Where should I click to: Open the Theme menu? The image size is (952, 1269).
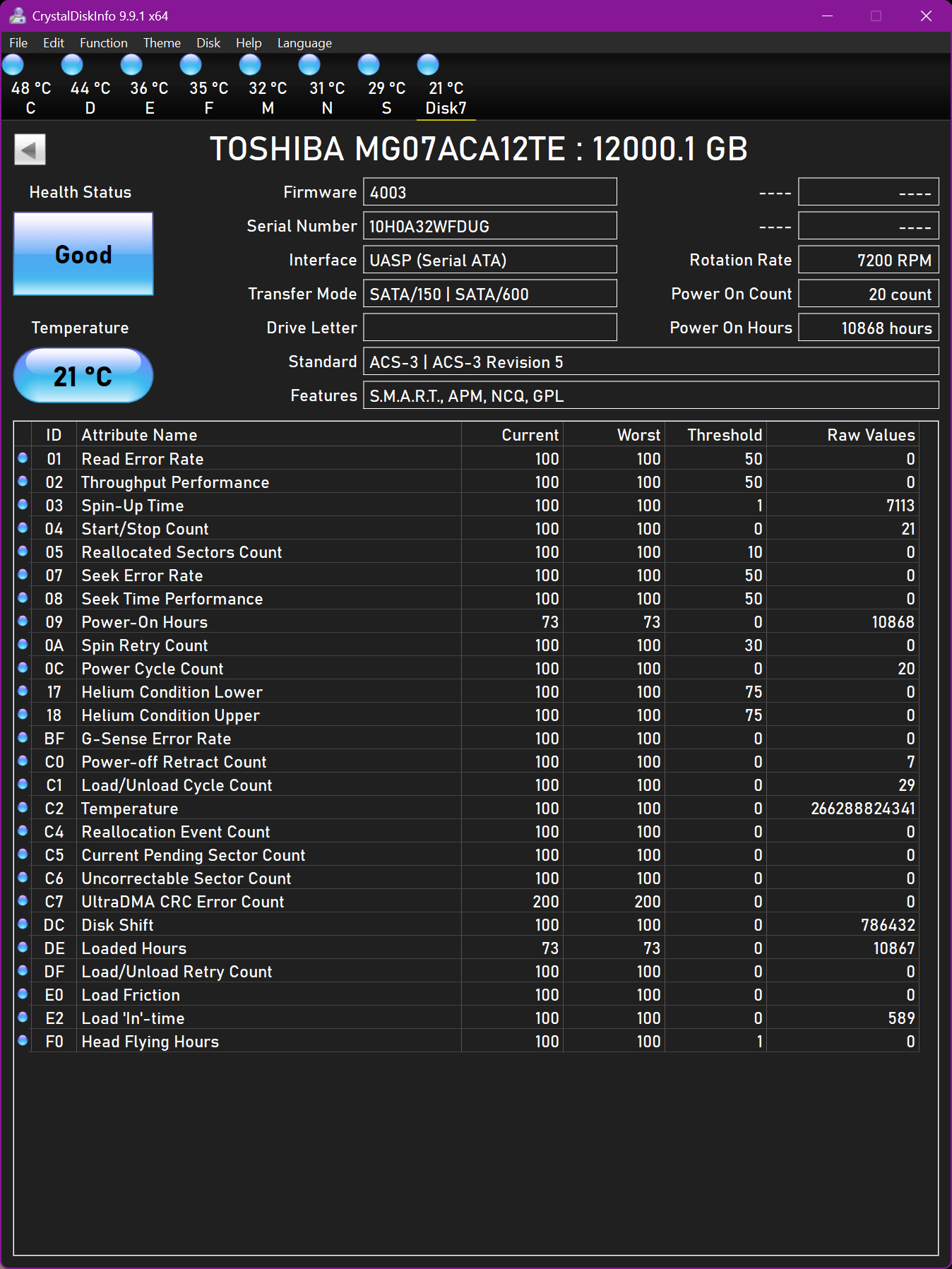click(x=162, y=43)
